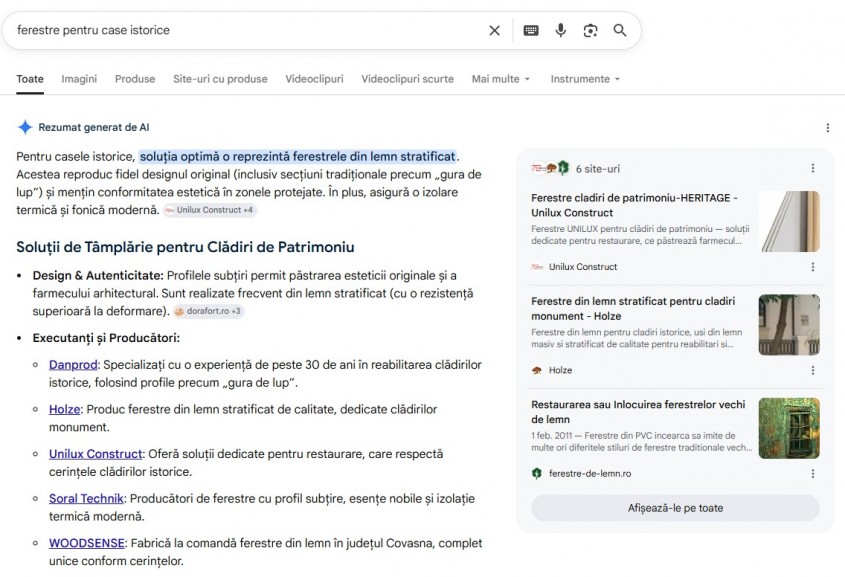
Task: Open Restaurarea sau Inlocuirea ferestrelor vechi result
Action: point(638,412)
